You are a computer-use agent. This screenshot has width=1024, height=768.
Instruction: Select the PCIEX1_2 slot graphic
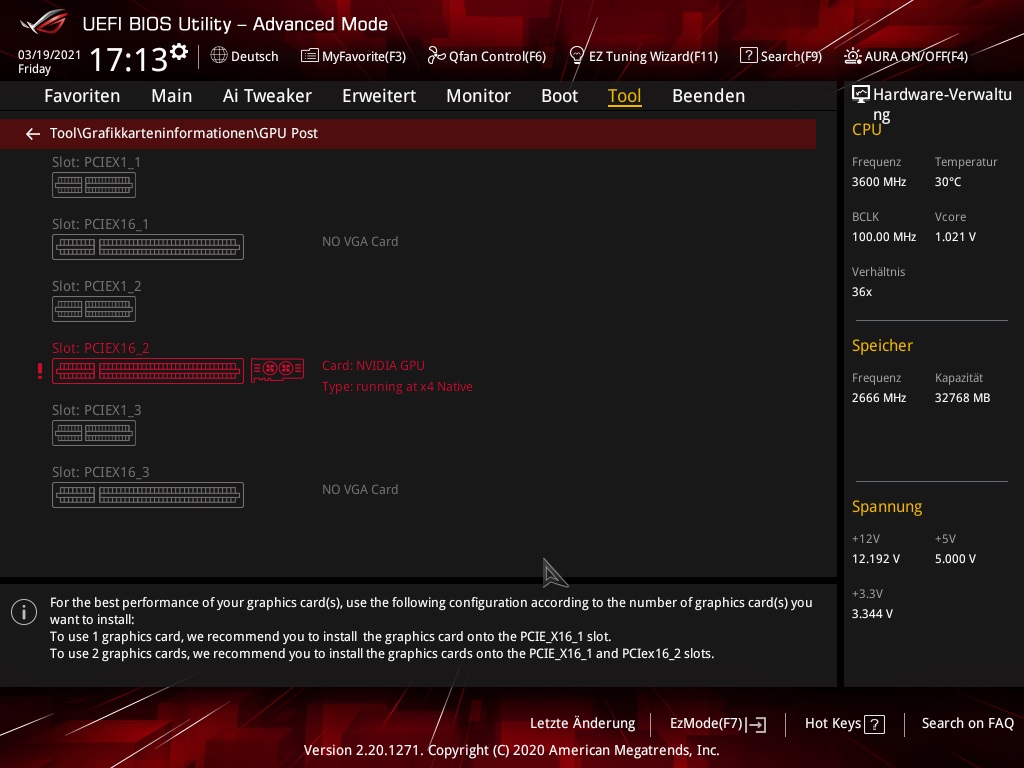(x=94, y=309)
